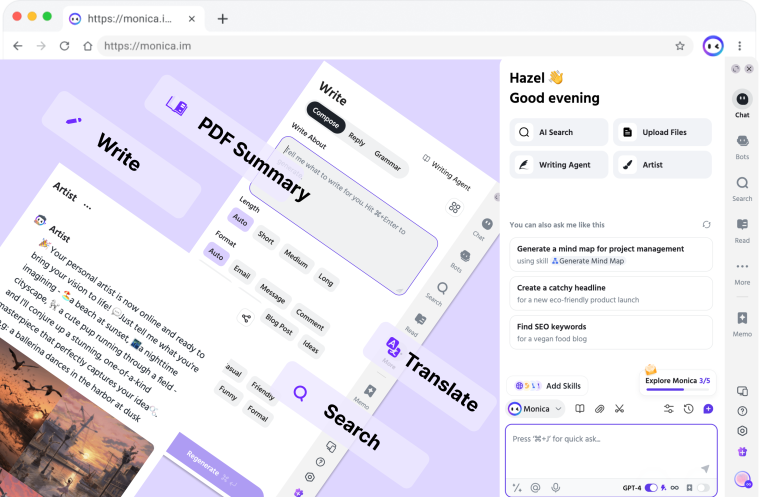This screenshot has height=497, width=768.
Task: Attach a file with the paperclip icon
Action: coord(600,409)
